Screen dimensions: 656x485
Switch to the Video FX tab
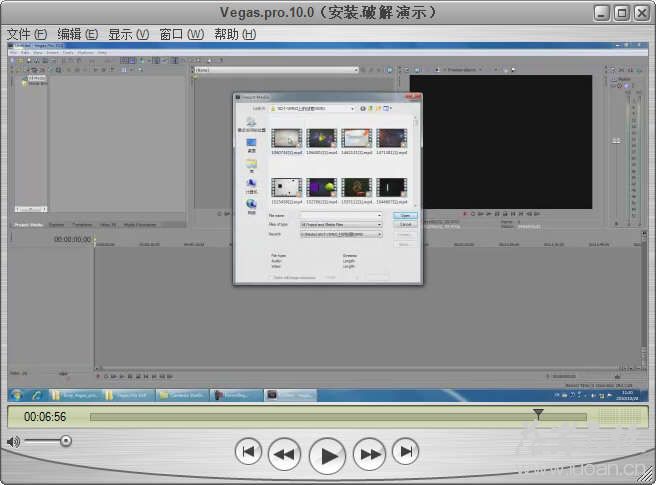(108, 225)
